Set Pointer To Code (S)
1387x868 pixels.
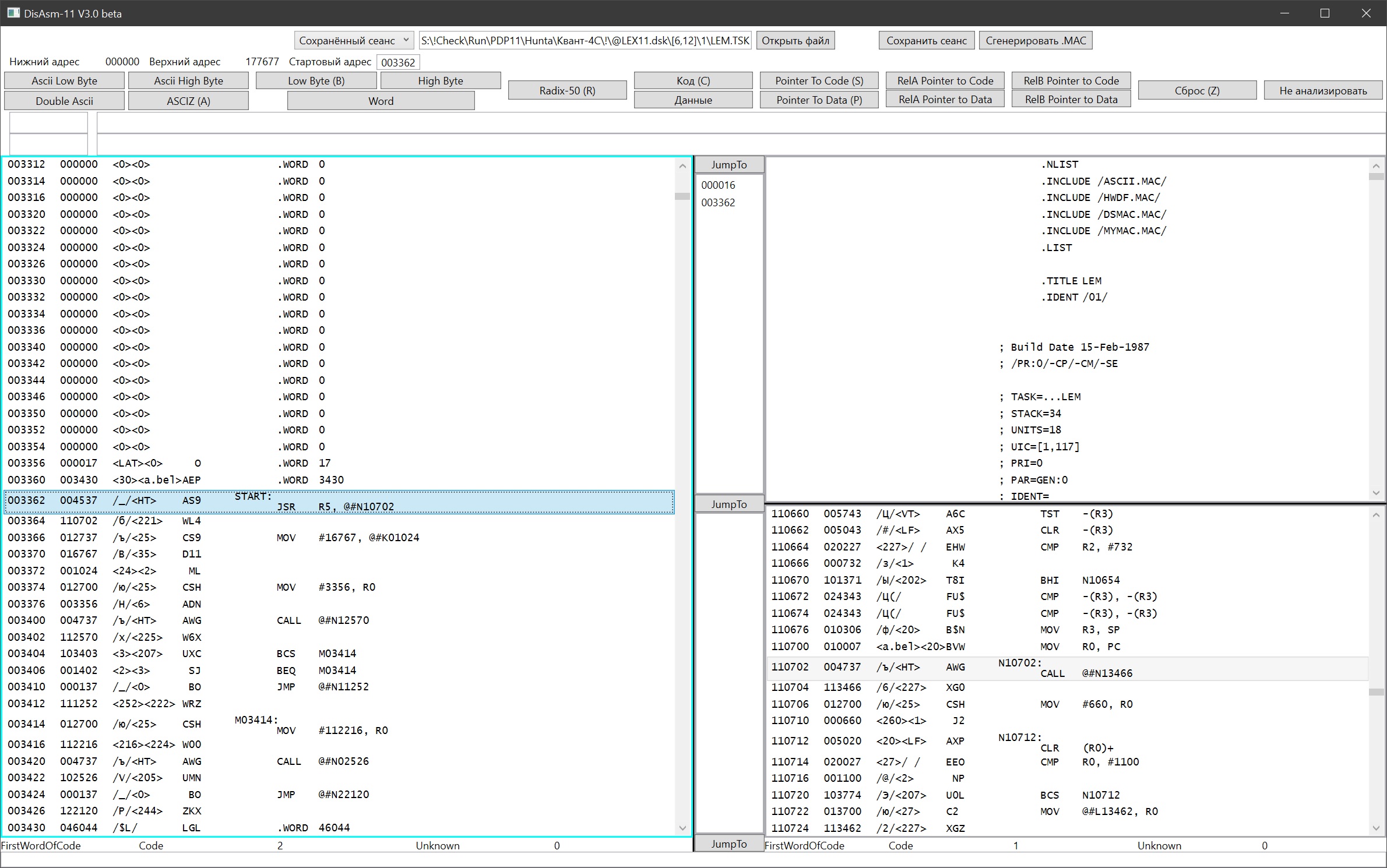819,81
